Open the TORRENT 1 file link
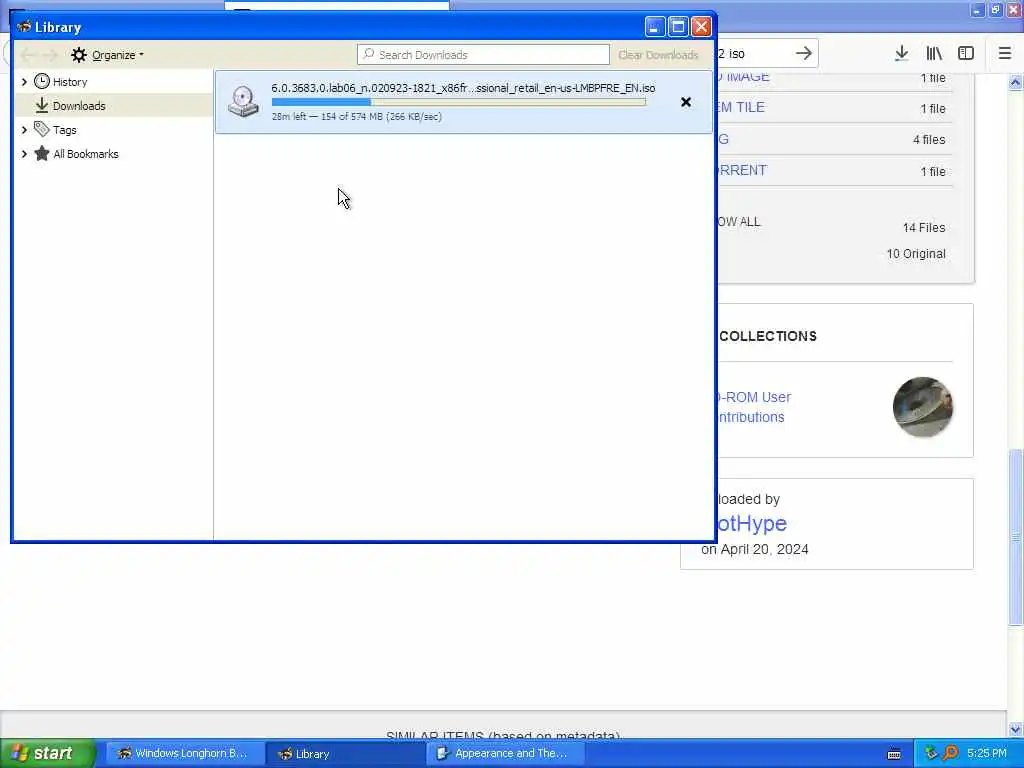1024x768 pixels. coord(743,170)
